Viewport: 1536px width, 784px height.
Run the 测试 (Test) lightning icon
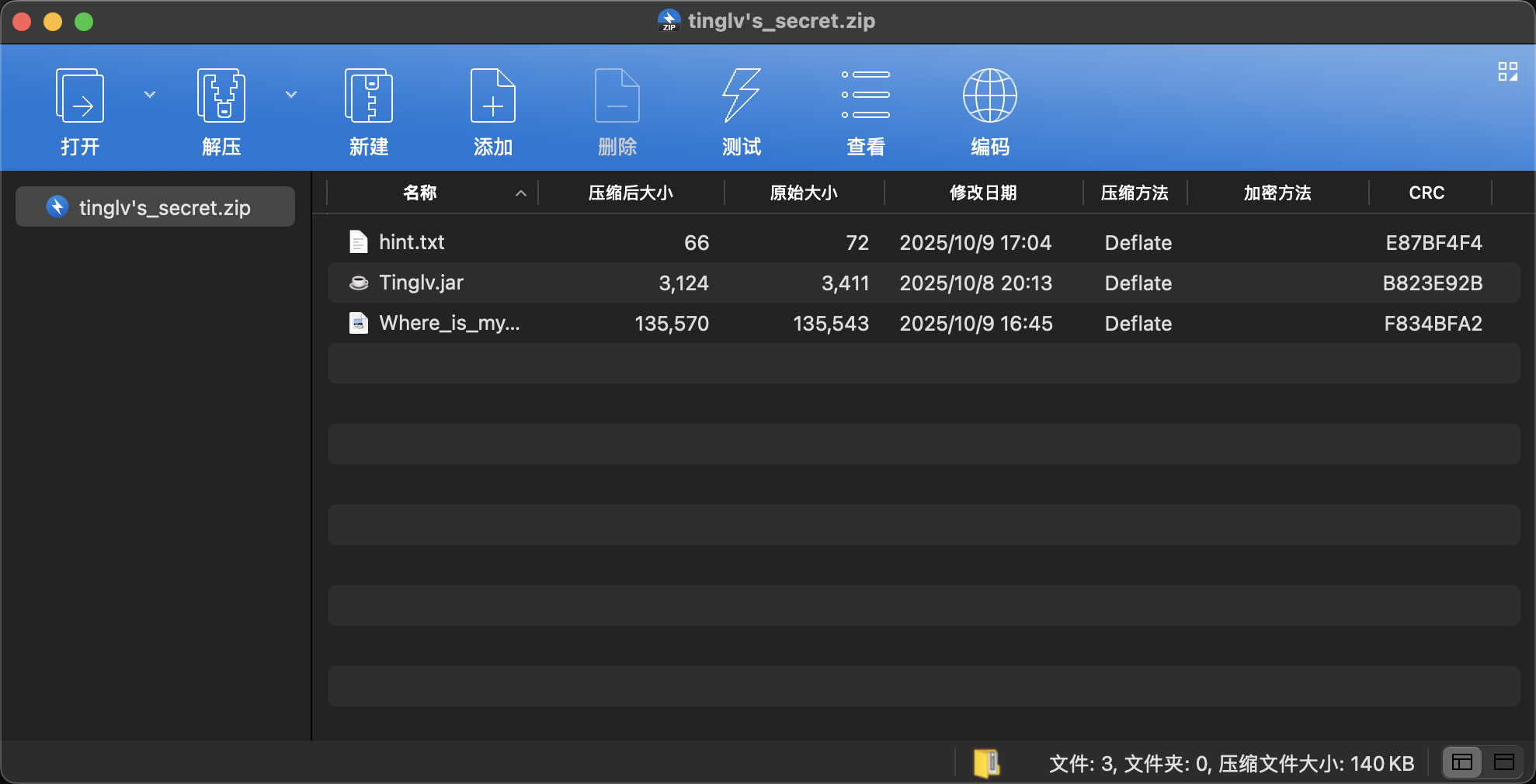click(x=742, y=96)
